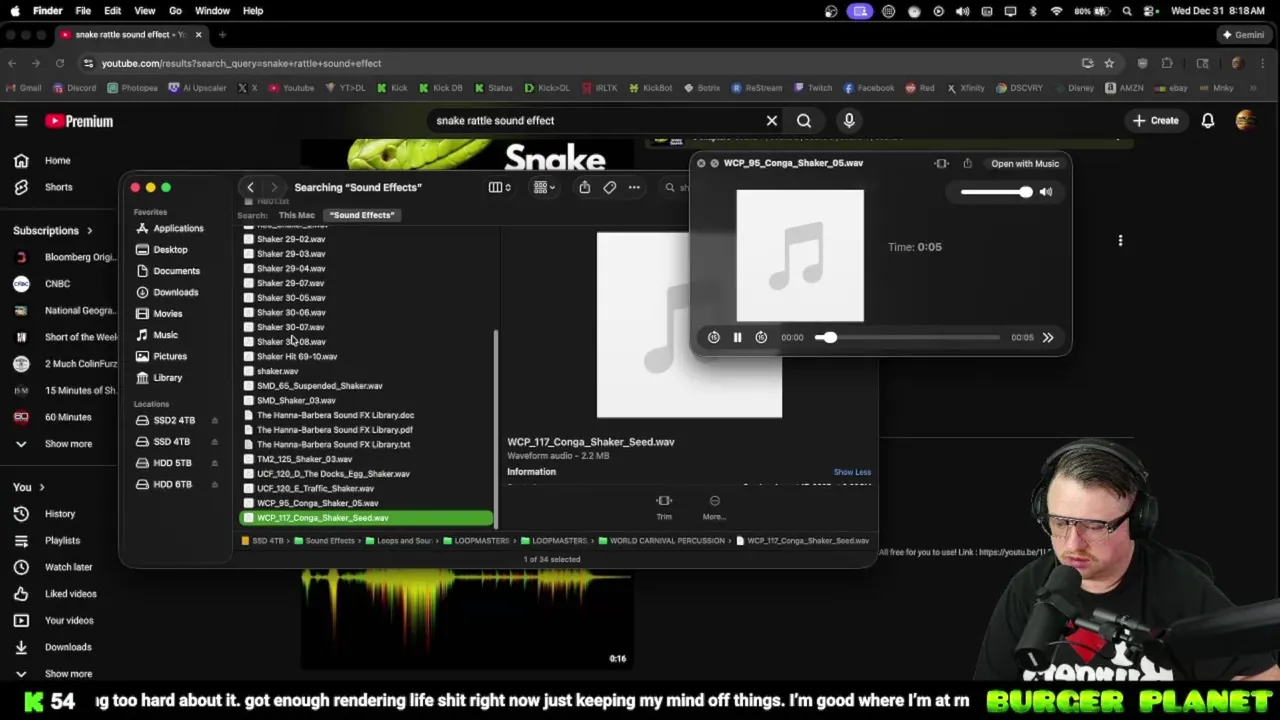This screenshot has width=1280, height=720.
Task: Skip back in Quick Look player
Action: [714, 338]
